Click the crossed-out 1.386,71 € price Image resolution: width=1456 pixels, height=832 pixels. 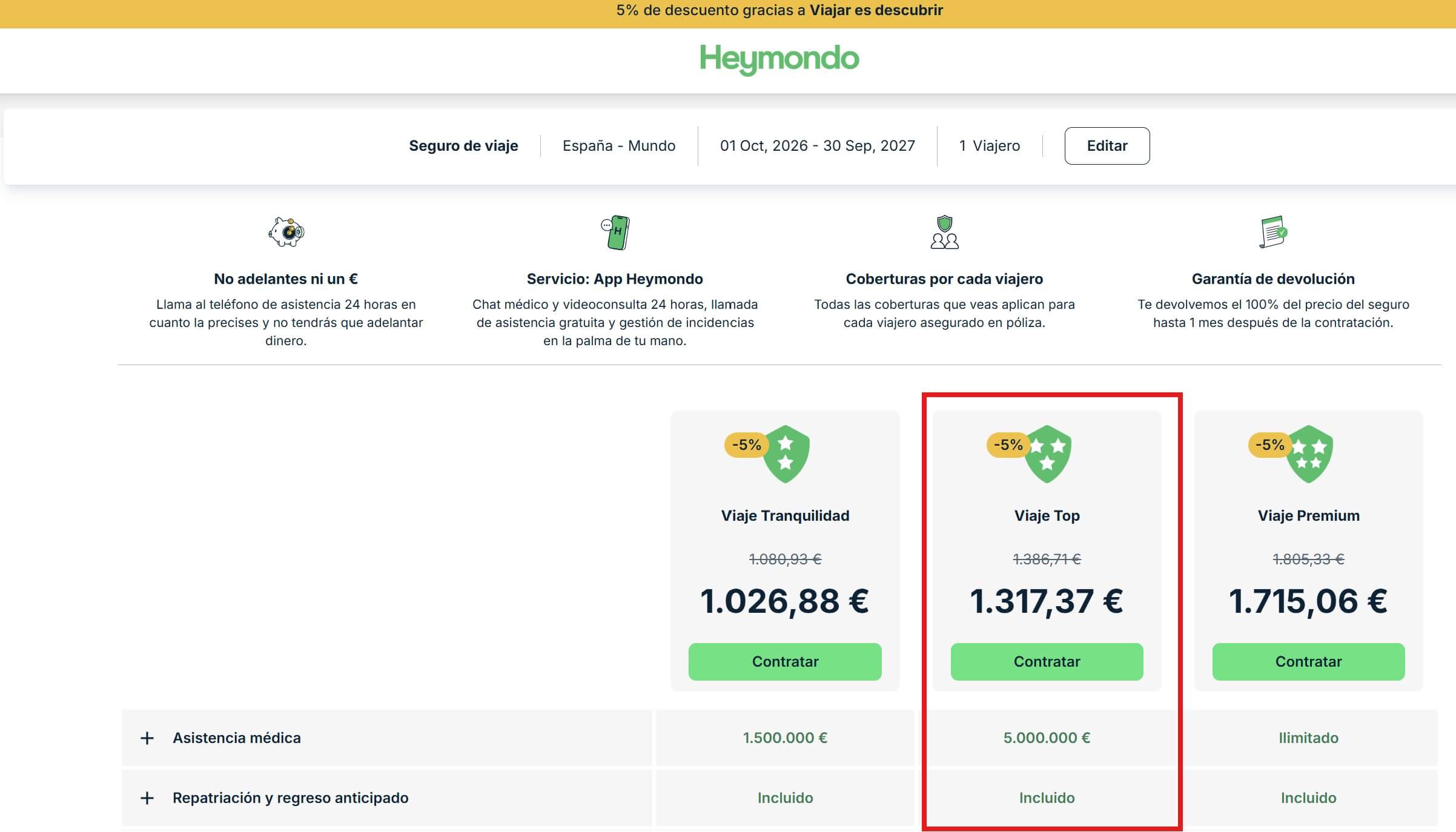(x=1047, y=560)
